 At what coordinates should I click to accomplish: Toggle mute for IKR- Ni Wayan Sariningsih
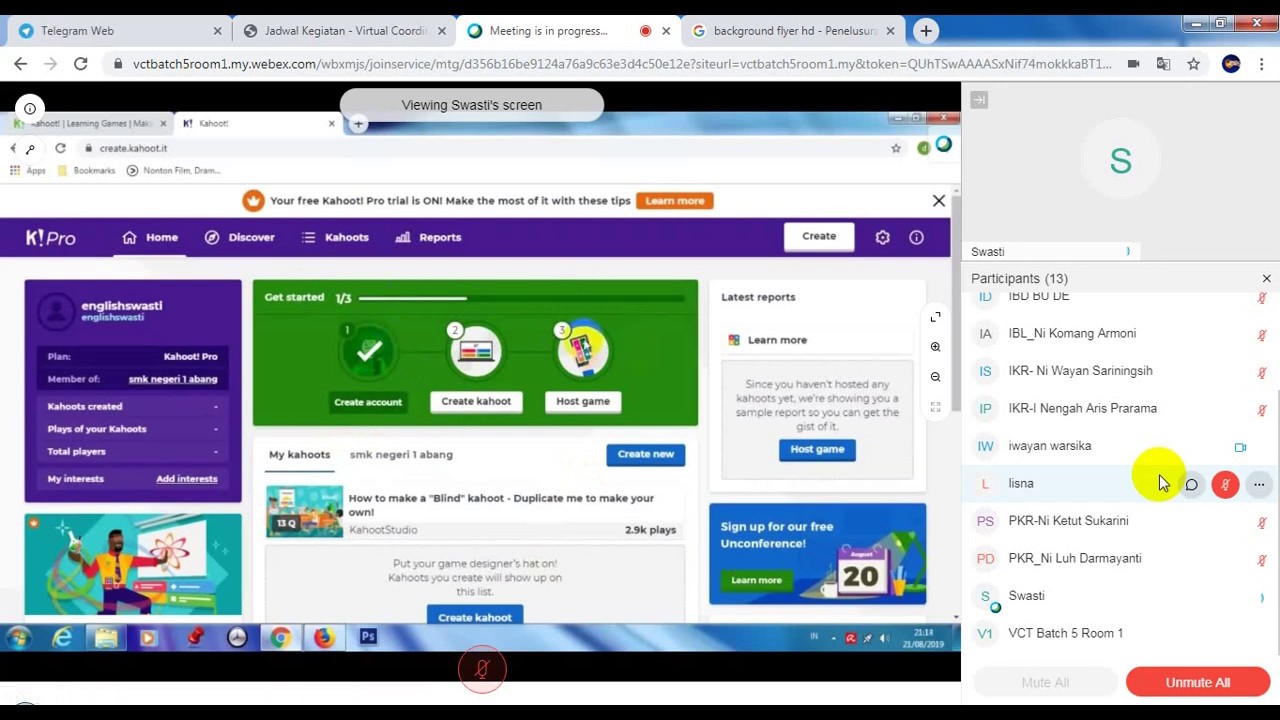1262,373
